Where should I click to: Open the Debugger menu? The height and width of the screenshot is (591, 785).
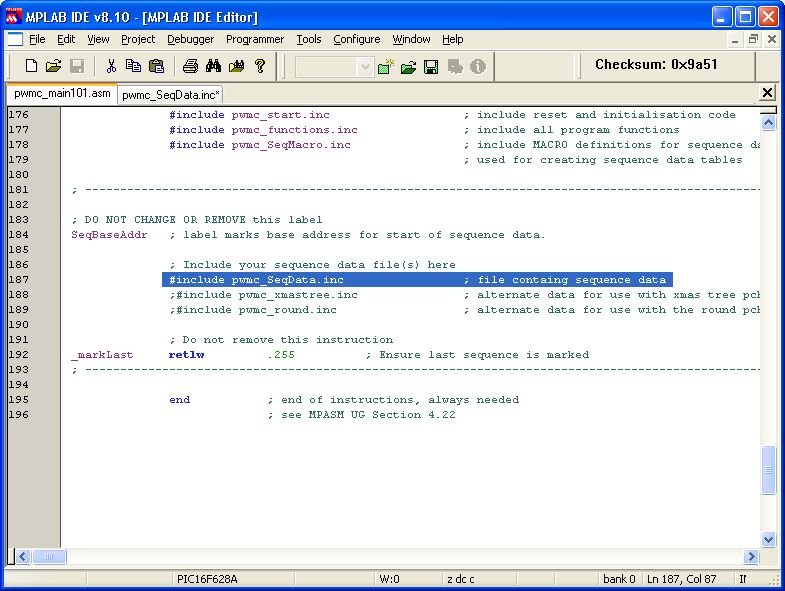[x=190, y=39]
